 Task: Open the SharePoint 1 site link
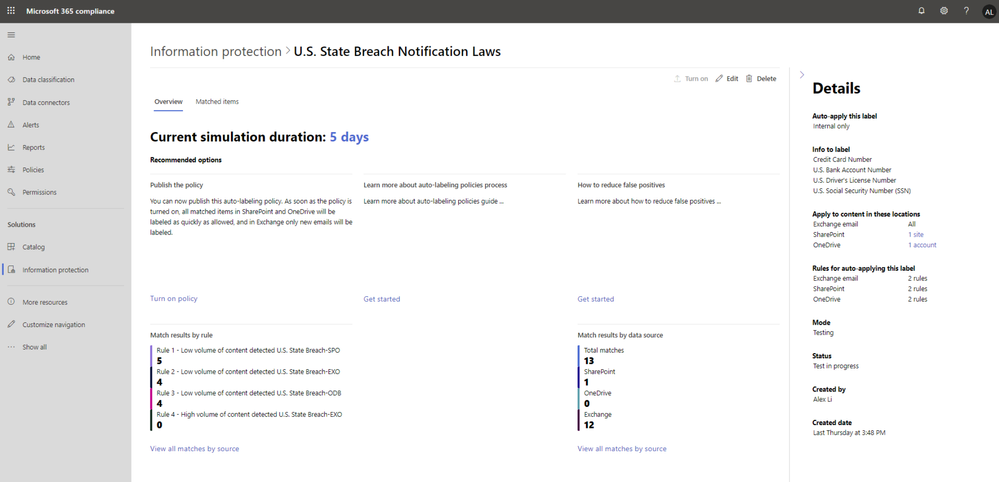coord(916,234)
